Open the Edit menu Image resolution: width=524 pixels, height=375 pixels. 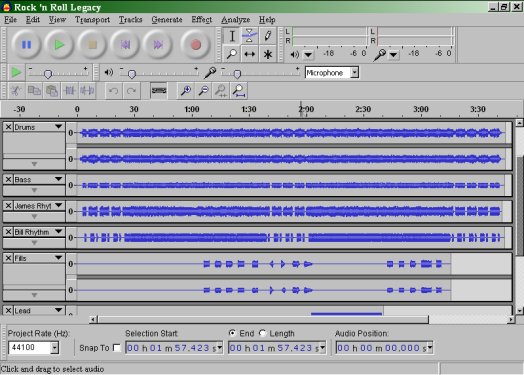point(33,20)
